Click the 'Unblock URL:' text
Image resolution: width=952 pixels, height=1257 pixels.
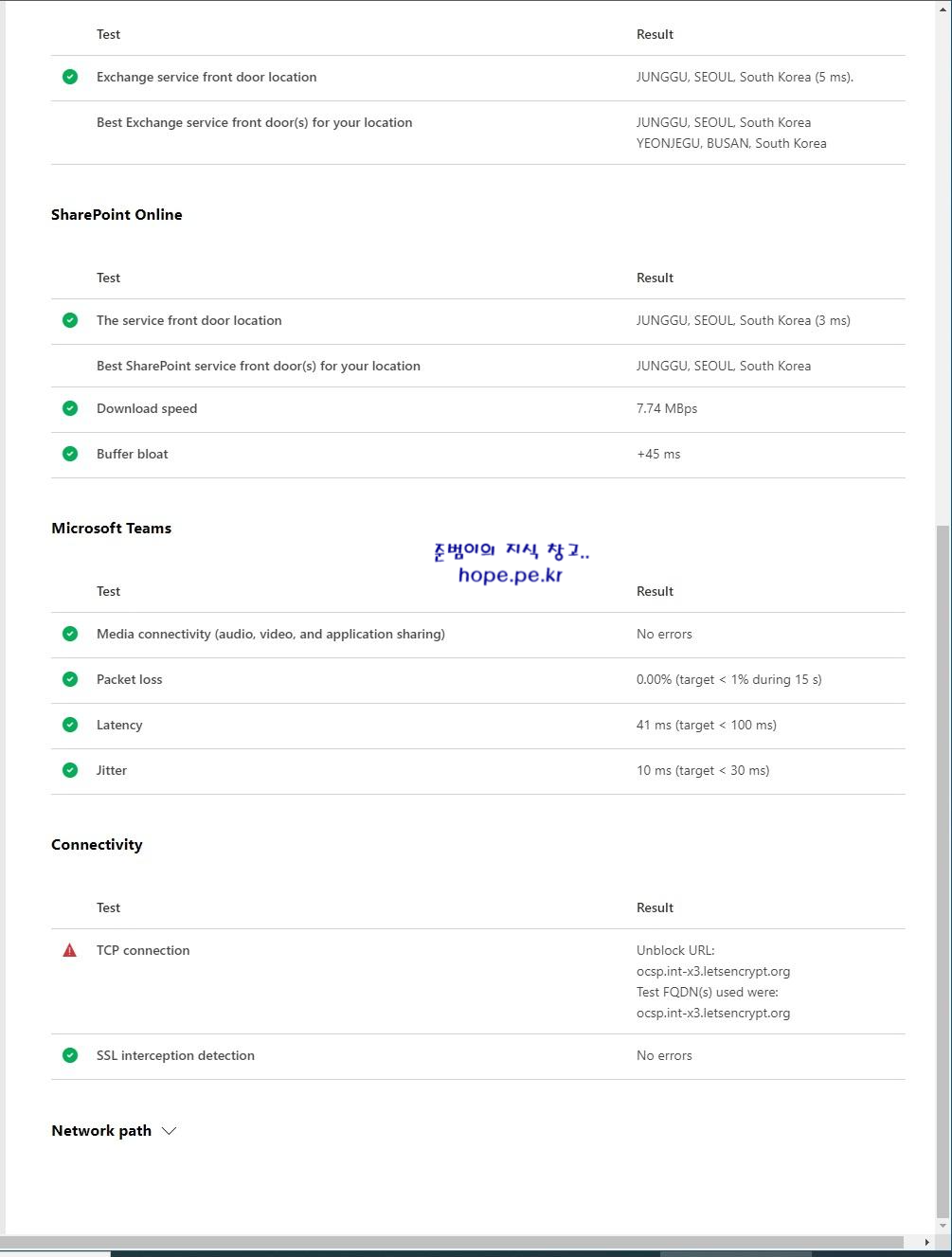(675, 950)
